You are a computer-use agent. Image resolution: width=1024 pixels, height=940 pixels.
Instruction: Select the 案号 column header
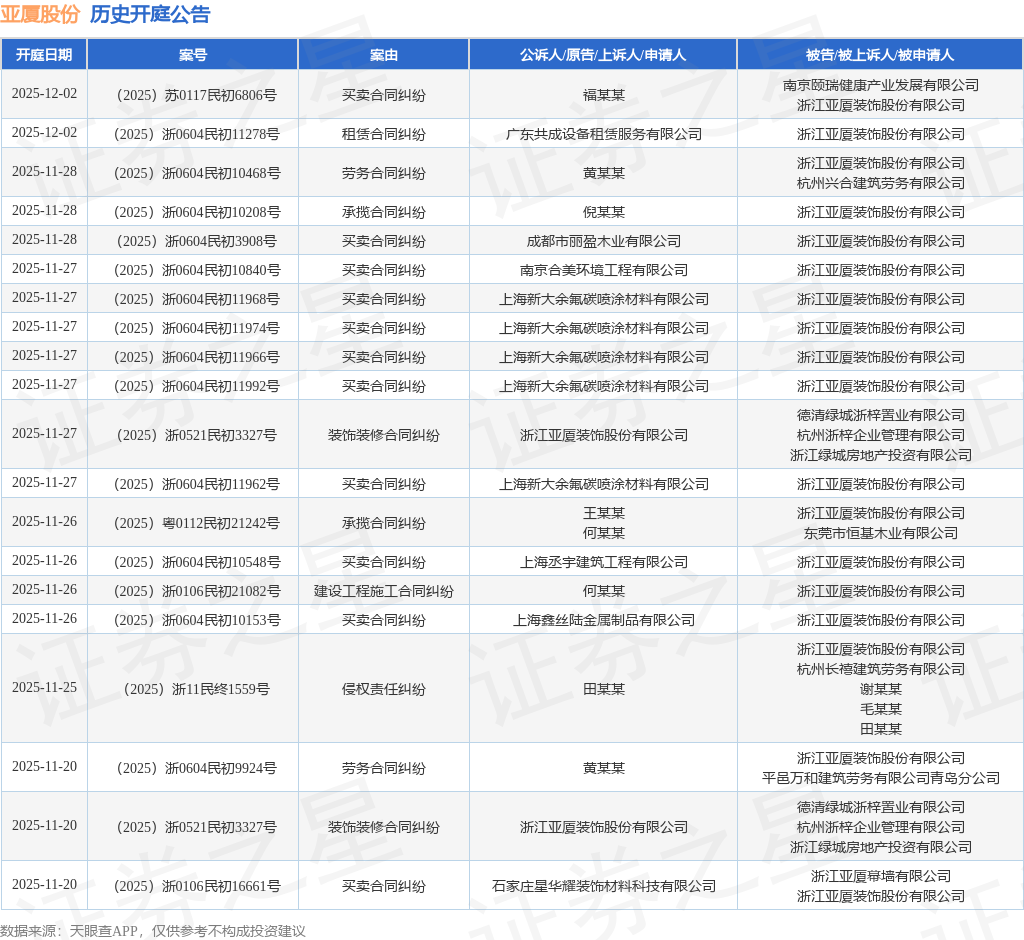point(193,55)
